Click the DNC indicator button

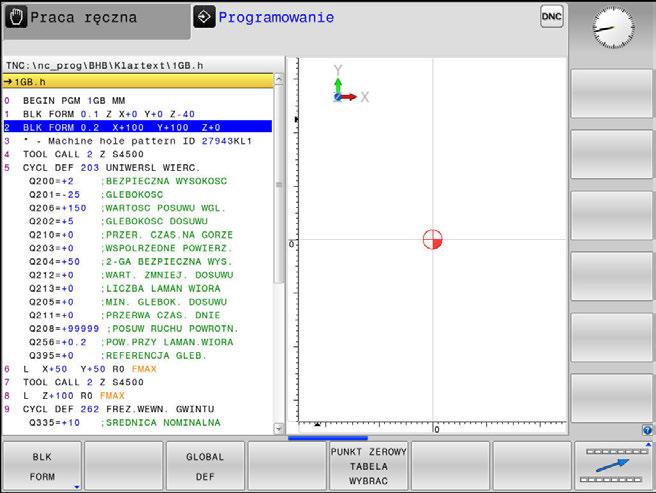(551, 17)
